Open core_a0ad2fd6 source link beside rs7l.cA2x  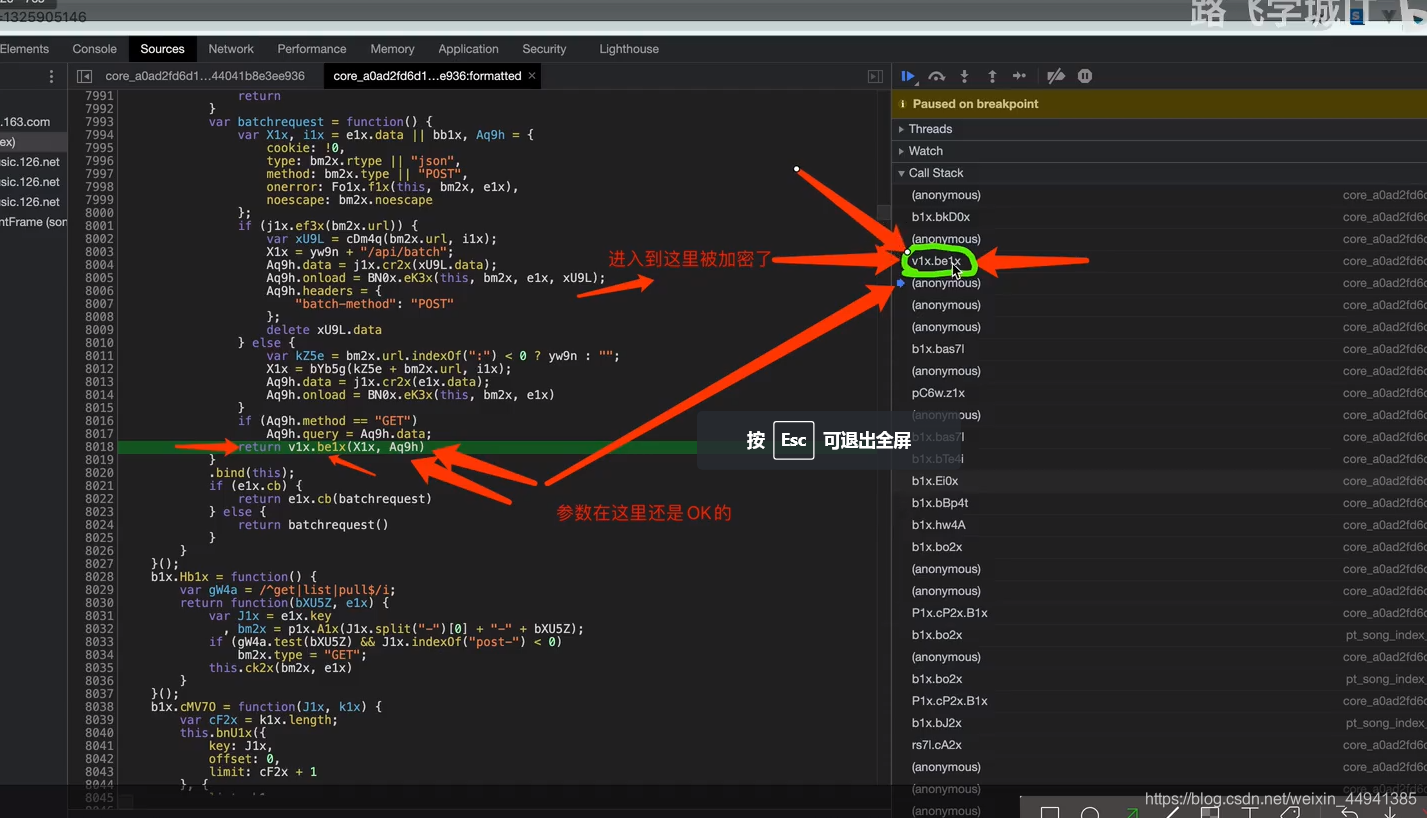(x=1385, y=745)
